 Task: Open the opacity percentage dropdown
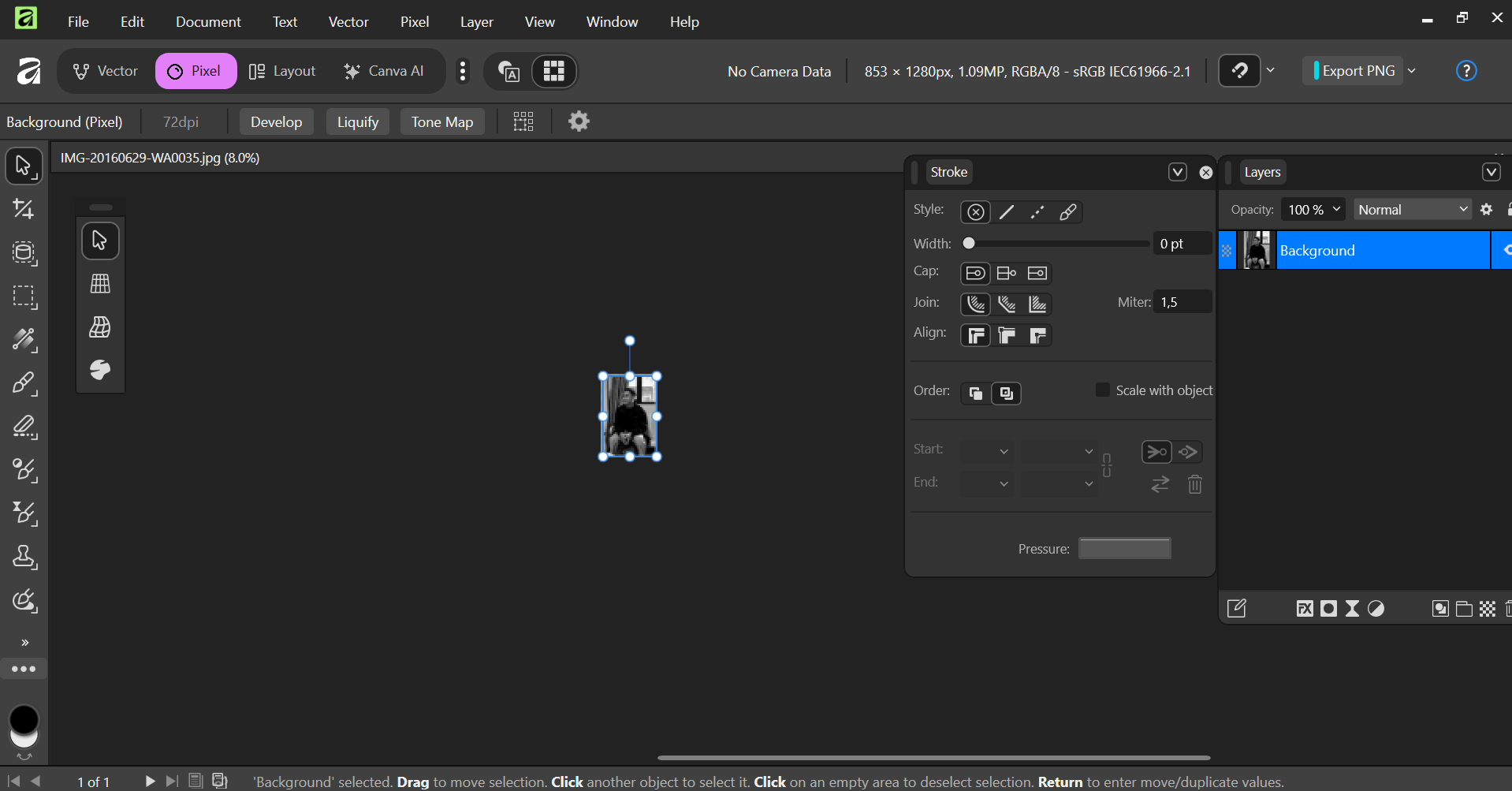pos(1312,209)
